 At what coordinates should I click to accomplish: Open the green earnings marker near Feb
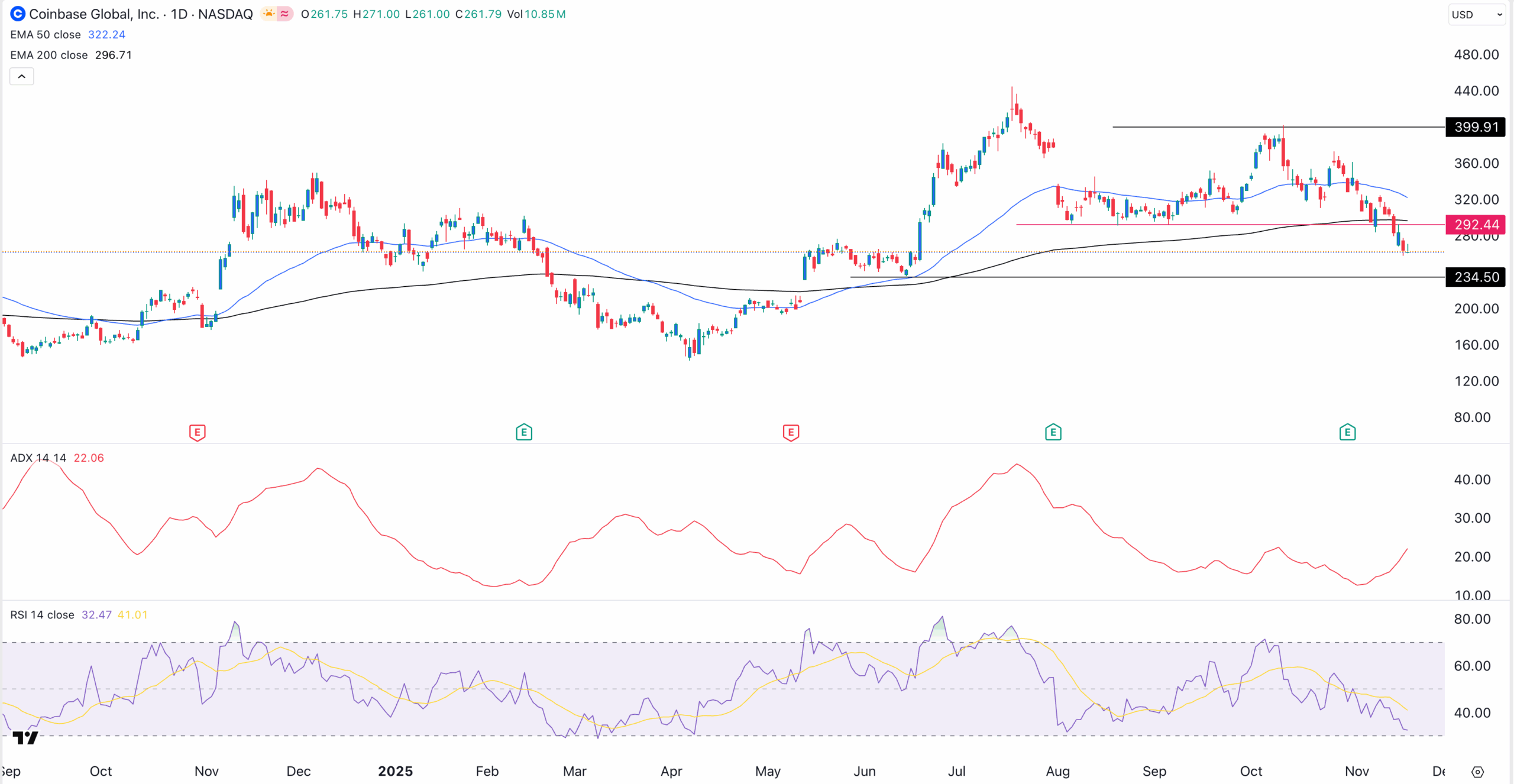[524, 432]
